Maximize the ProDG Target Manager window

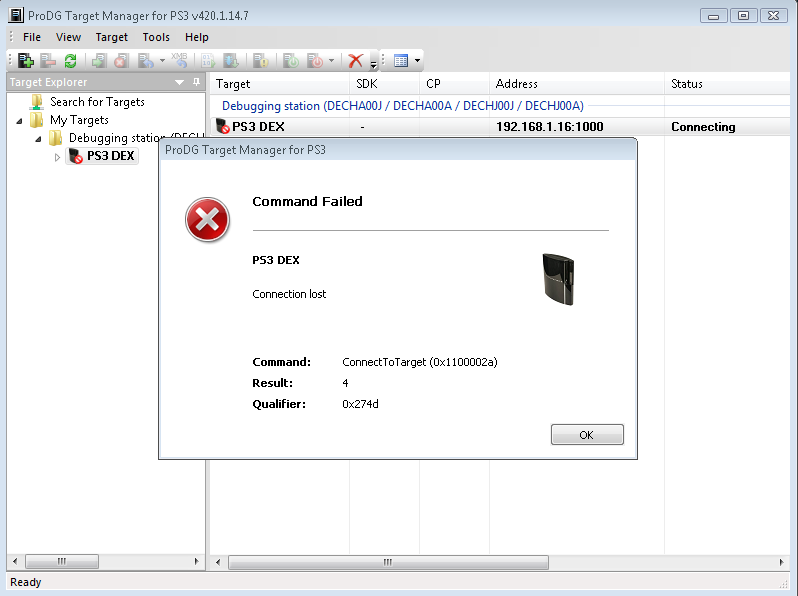744,16
